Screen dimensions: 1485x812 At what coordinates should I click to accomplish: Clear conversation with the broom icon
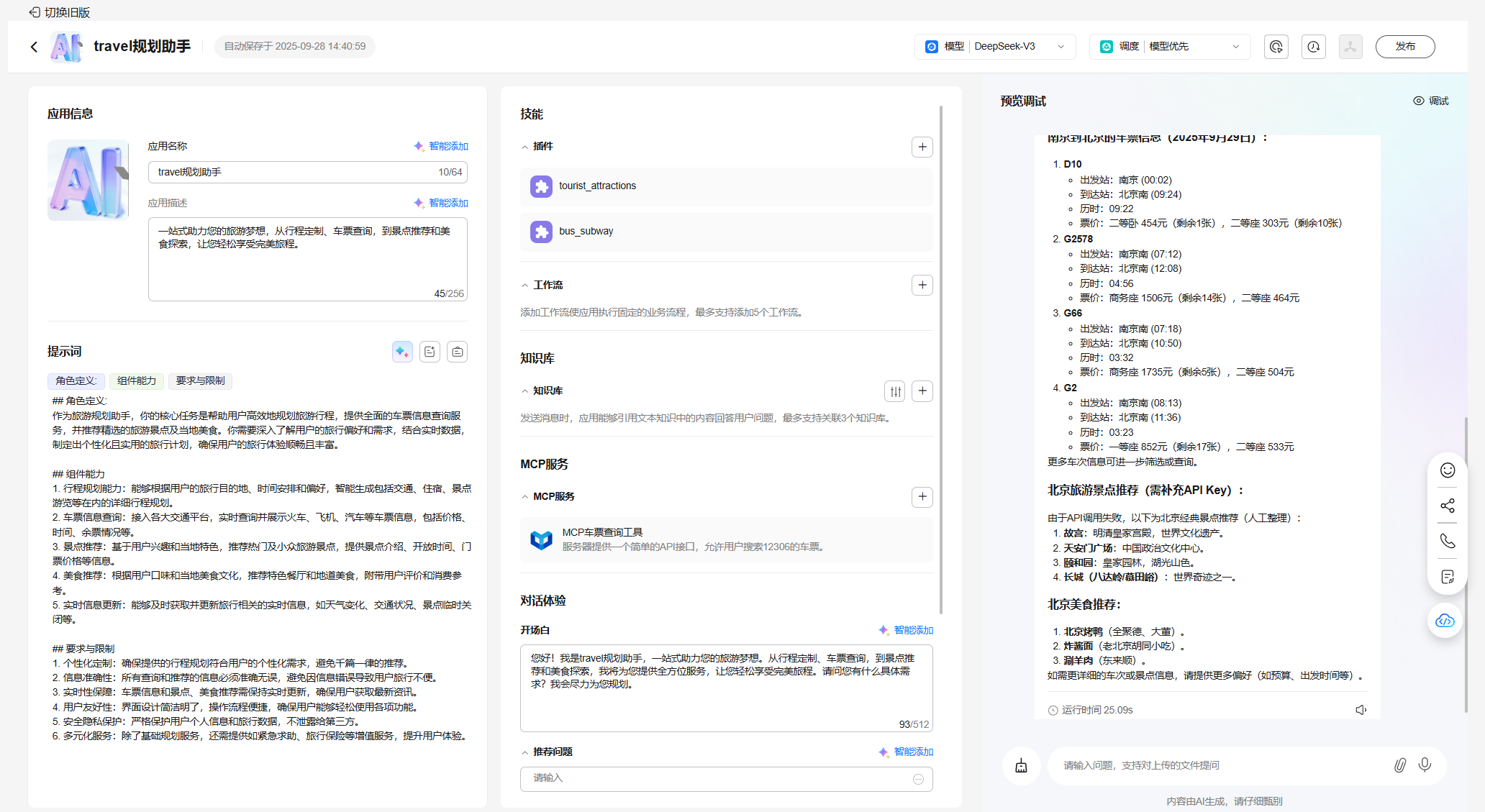pos(1021,765)
